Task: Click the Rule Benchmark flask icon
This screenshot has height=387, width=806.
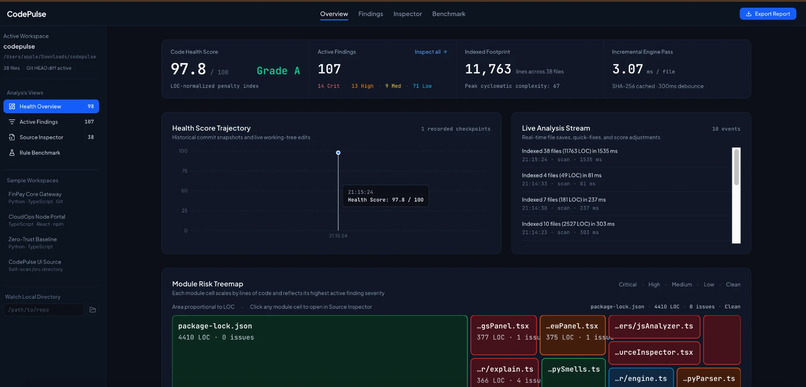Action: coord(12,153)
